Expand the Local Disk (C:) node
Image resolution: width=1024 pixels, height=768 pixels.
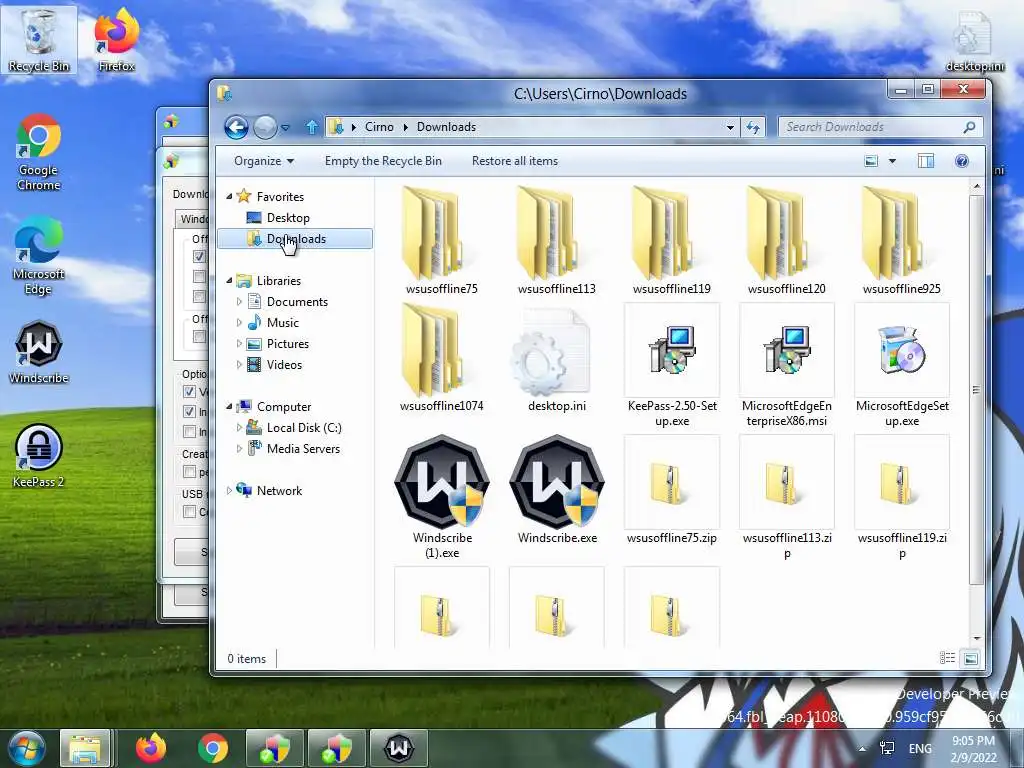click(239, 428)
